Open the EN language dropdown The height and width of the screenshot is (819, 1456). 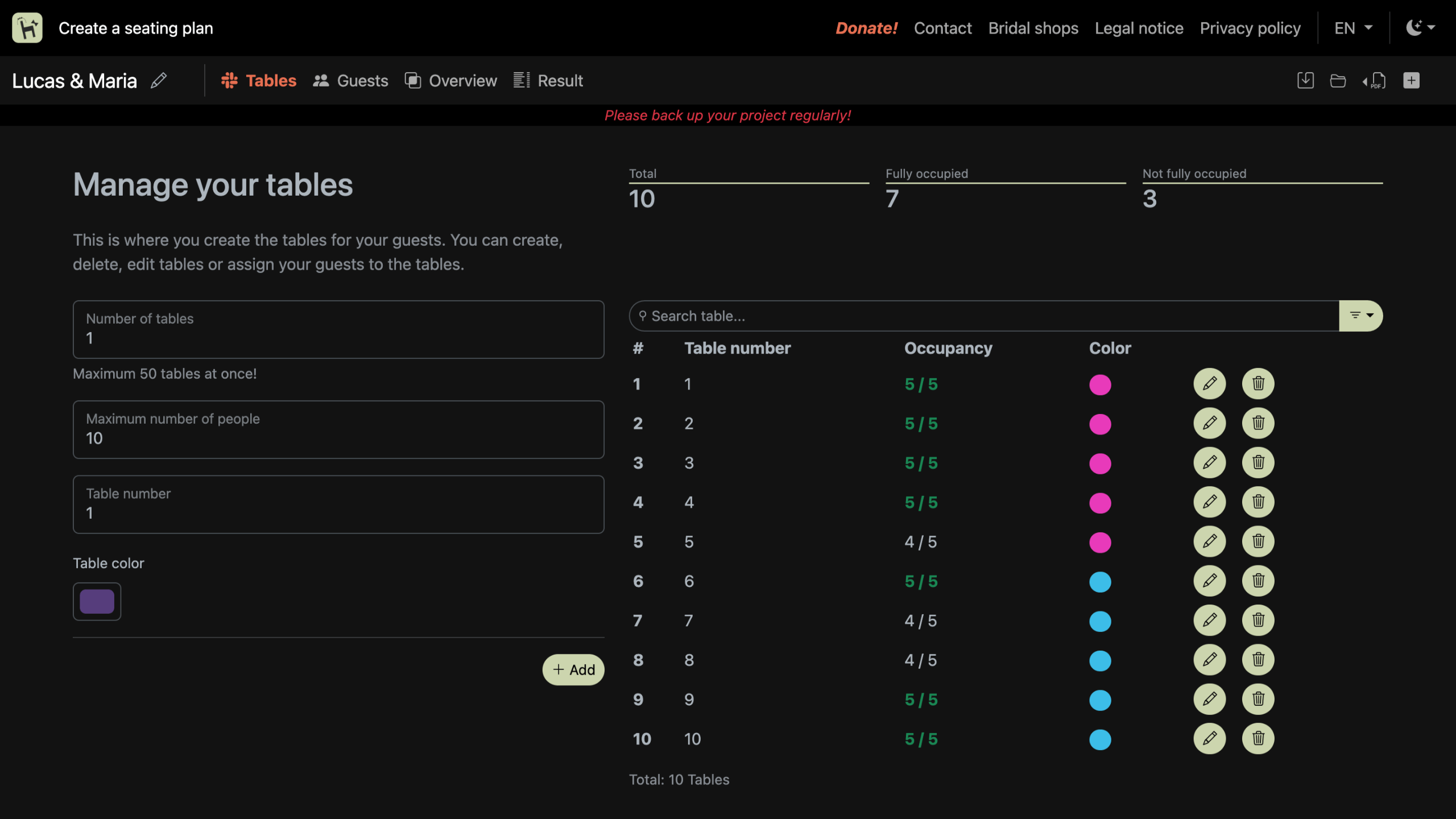(1354, 28)
